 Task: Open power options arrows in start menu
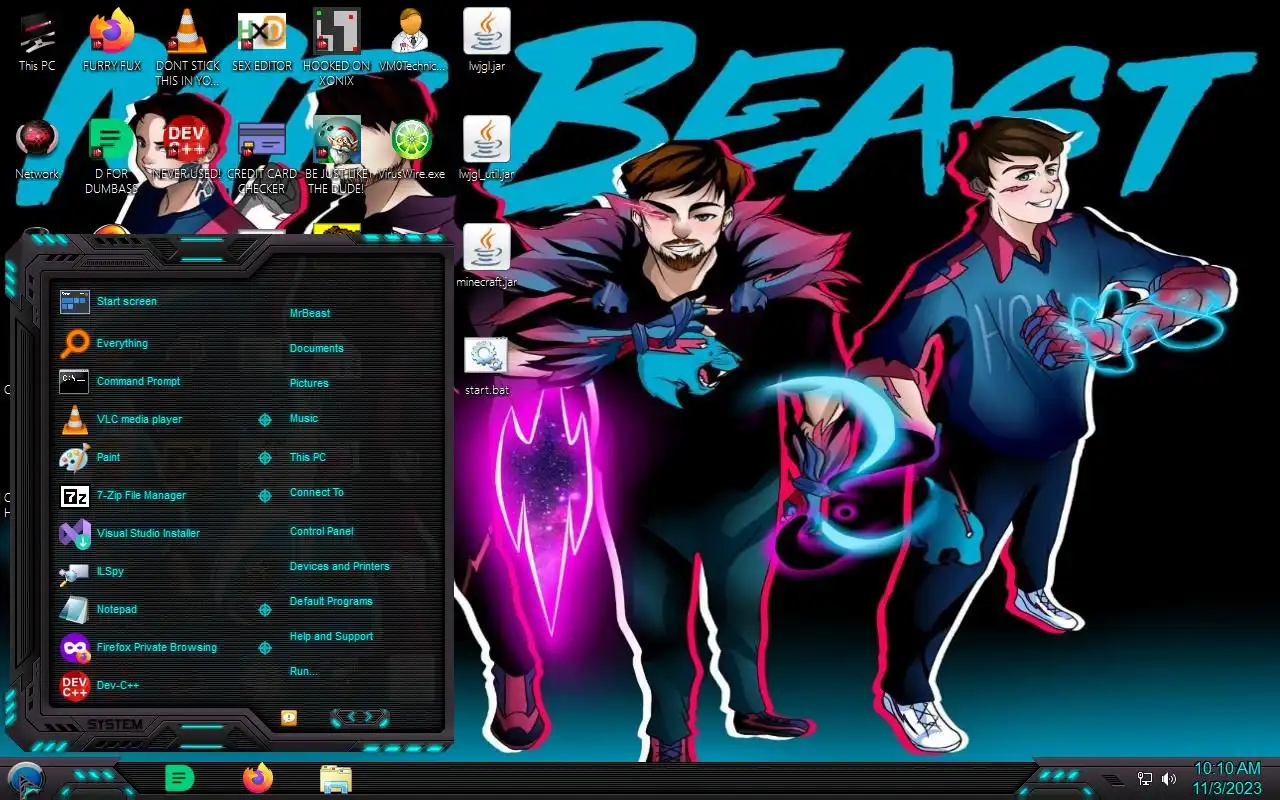(359, 717)
